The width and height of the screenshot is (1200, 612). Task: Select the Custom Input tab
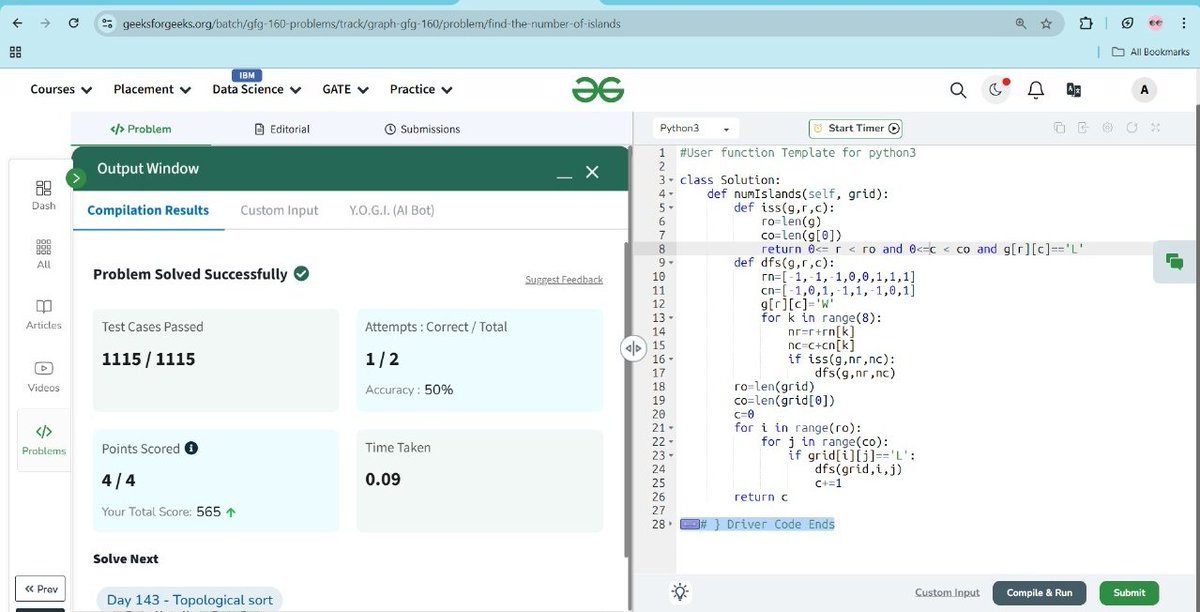point(279,210)
